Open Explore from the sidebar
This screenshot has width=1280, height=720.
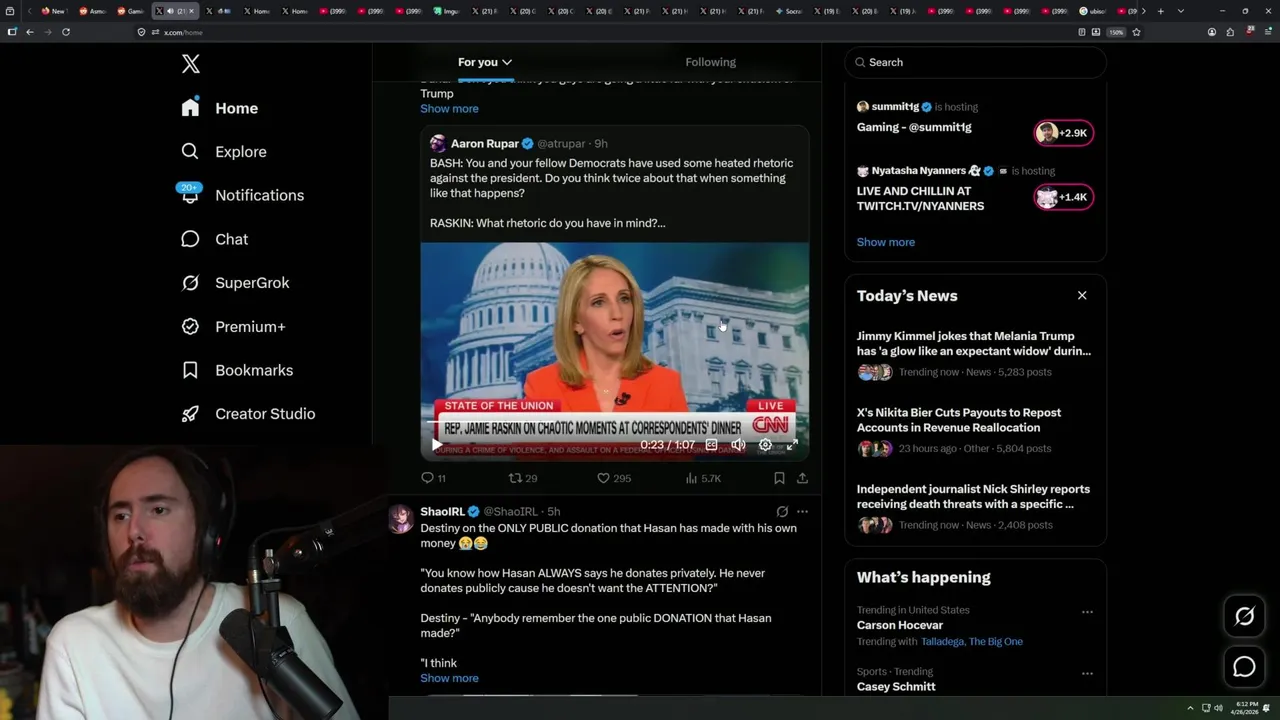point(224,152)
